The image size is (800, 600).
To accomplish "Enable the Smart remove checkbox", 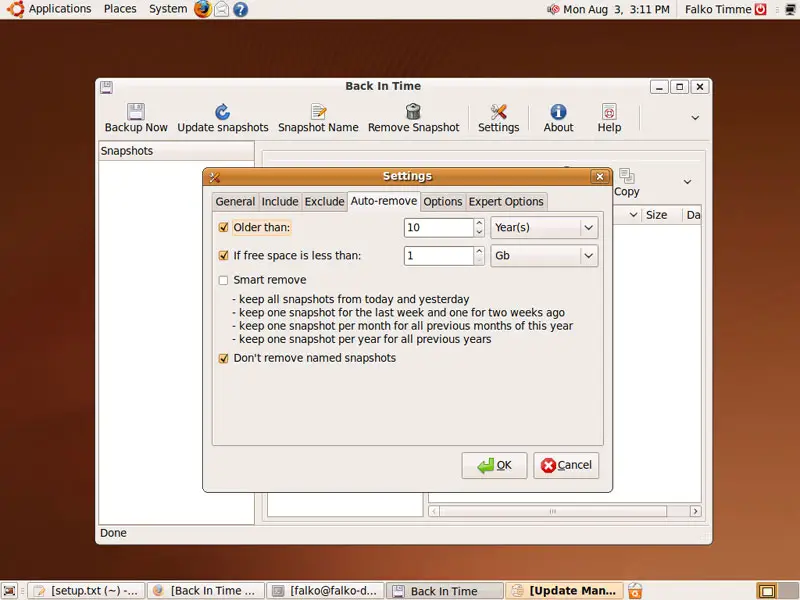I will click(x=223, y=280).
